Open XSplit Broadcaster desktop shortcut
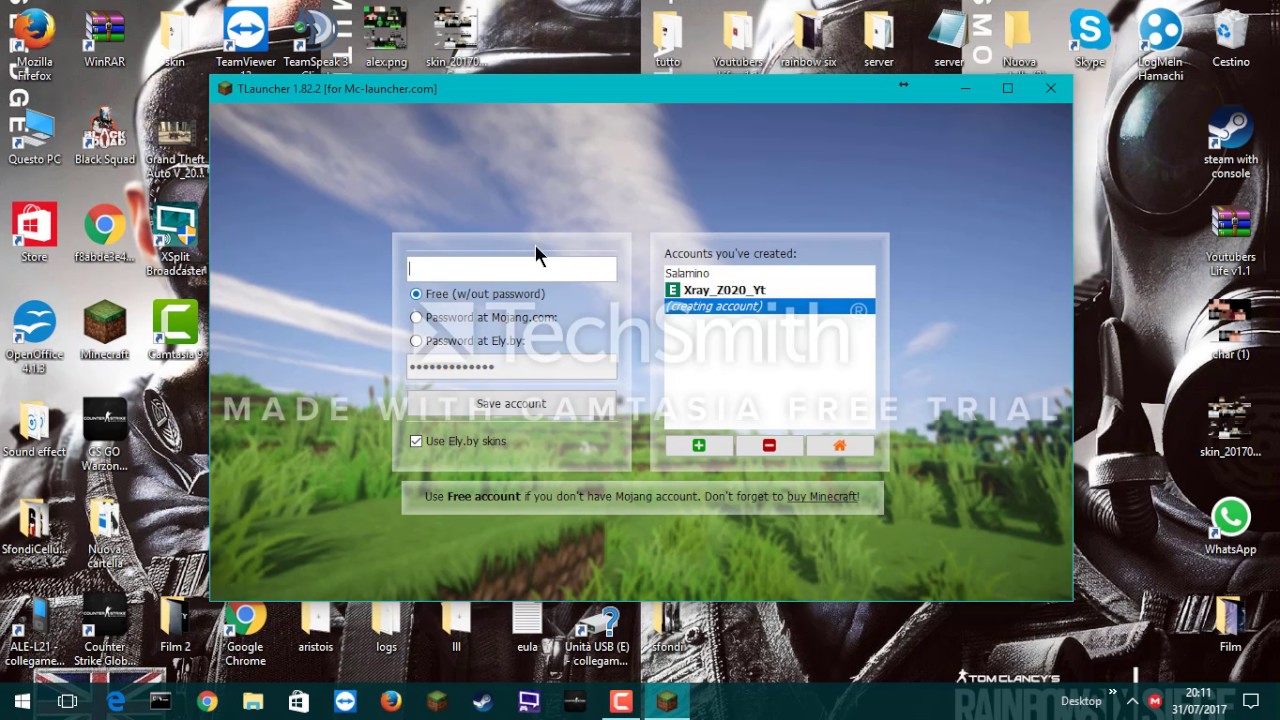The image size is (1280, 720). pos(175,240)
